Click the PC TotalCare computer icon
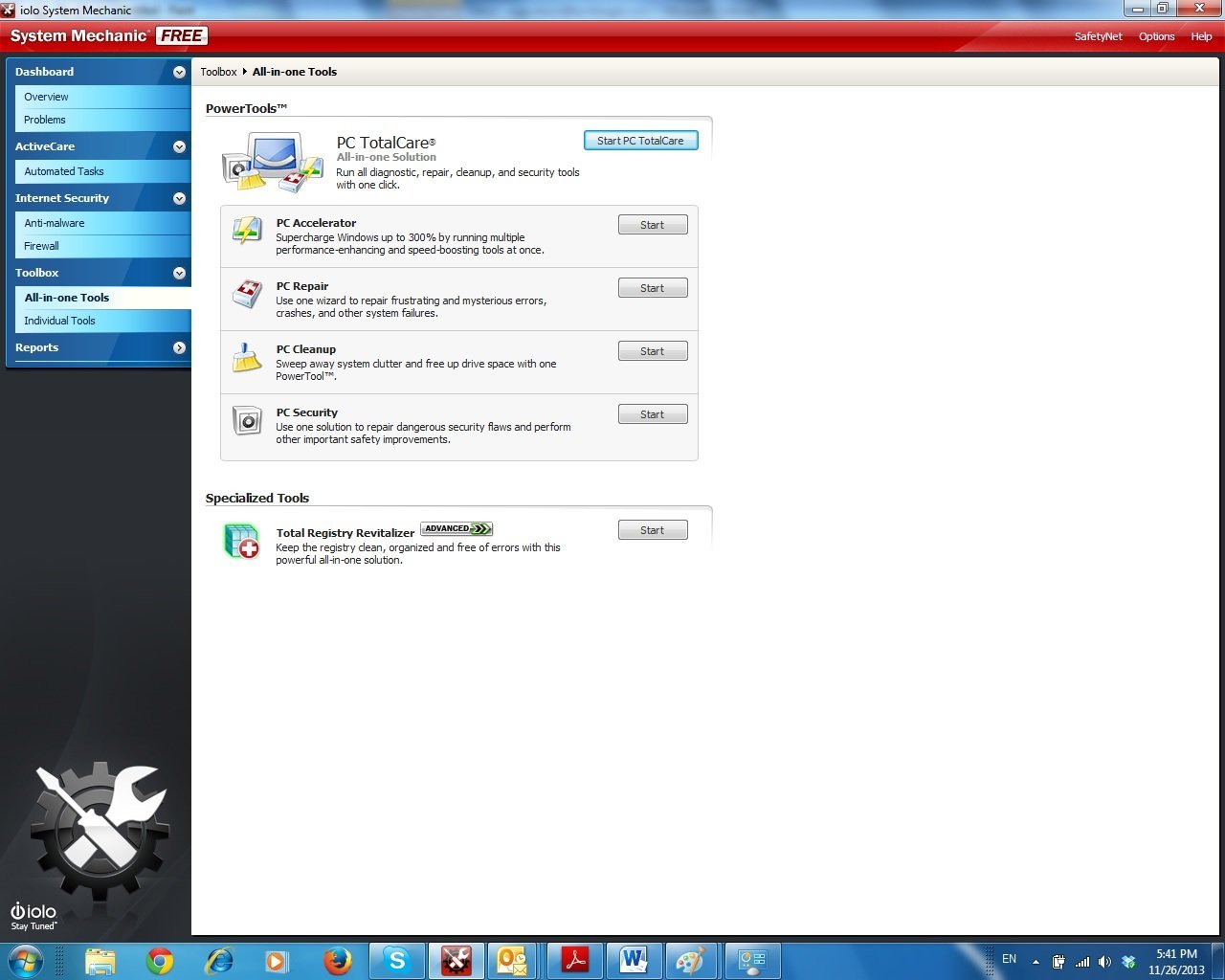This screenshot has width=1225, height=980. pos(273,161)
